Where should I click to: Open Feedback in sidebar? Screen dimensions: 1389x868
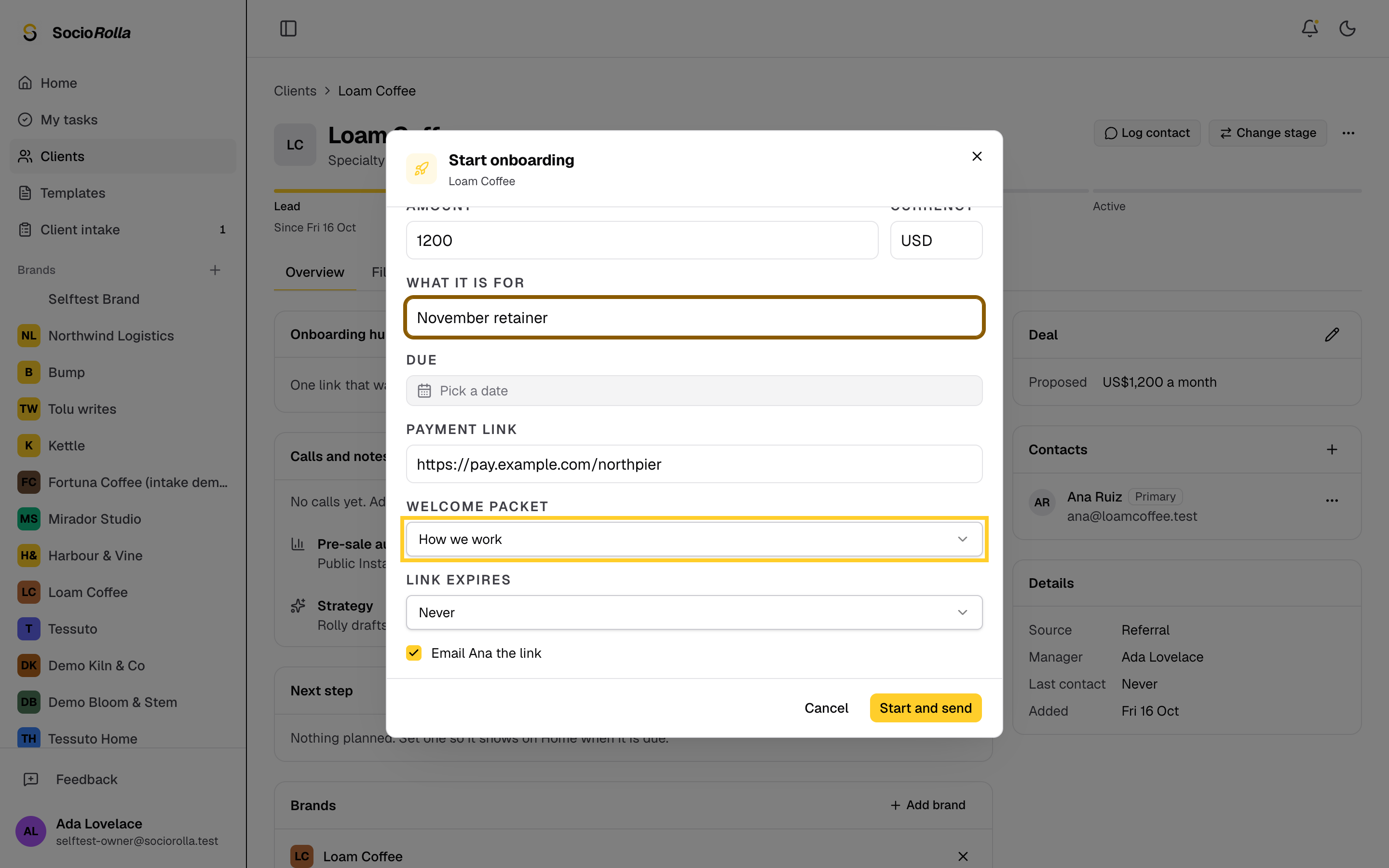point(86,779)
